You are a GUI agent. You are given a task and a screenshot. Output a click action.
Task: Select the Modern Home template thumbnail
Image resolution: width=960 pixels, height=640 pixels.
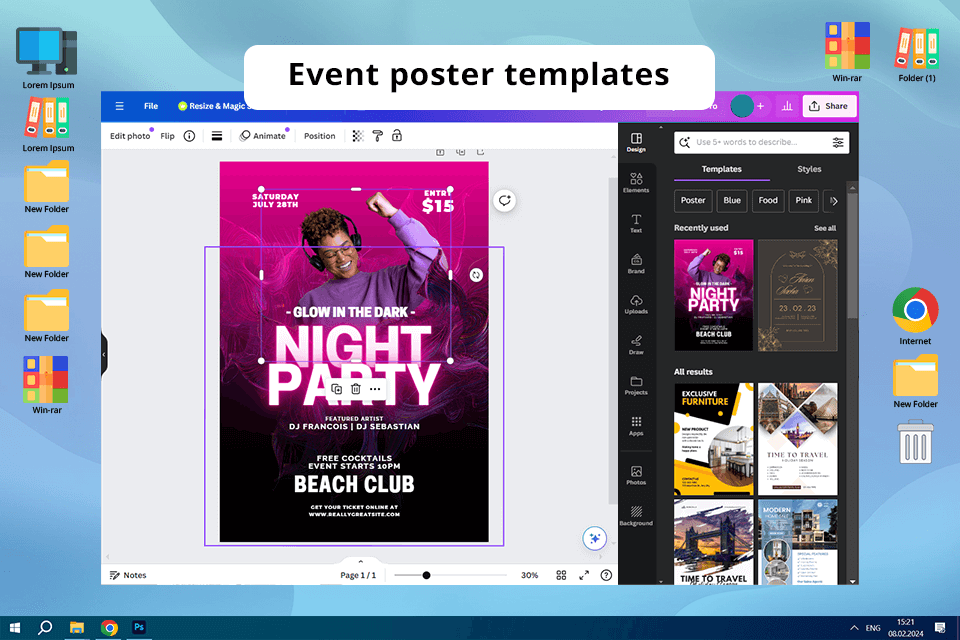pos(797,542)
